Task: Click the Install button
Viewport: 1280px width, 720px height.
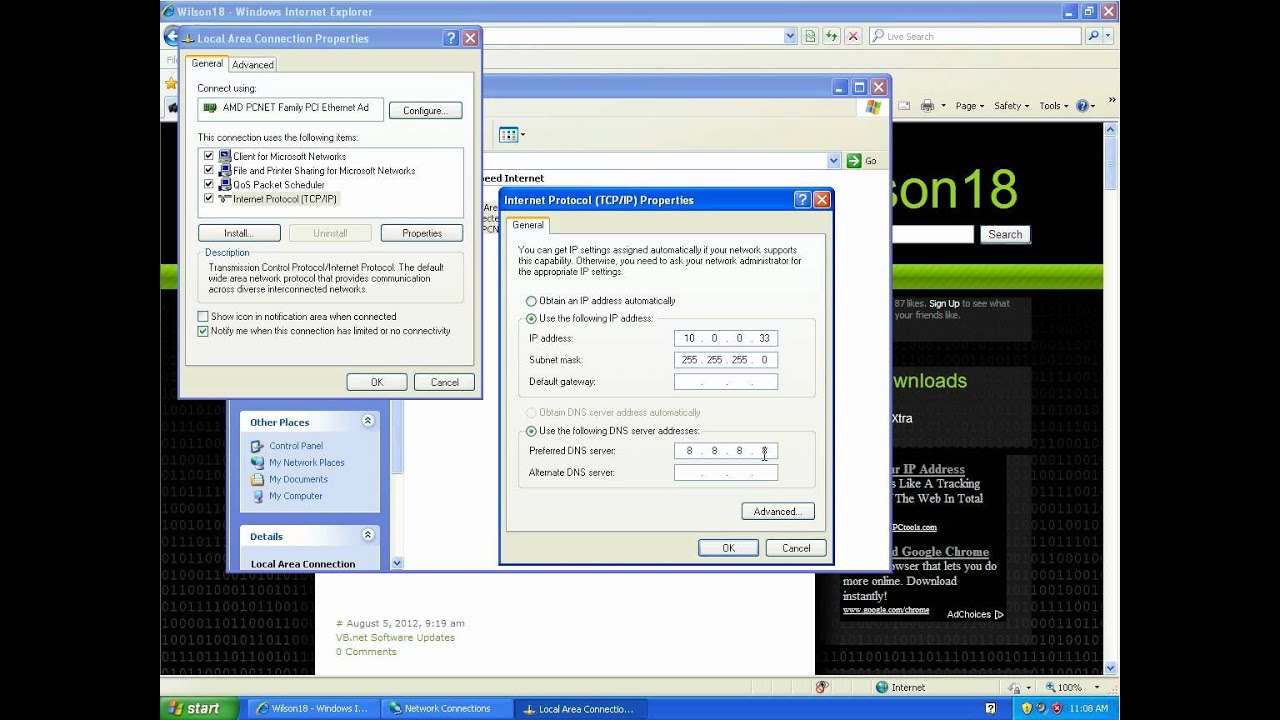Action: click(x=238, y=233)
